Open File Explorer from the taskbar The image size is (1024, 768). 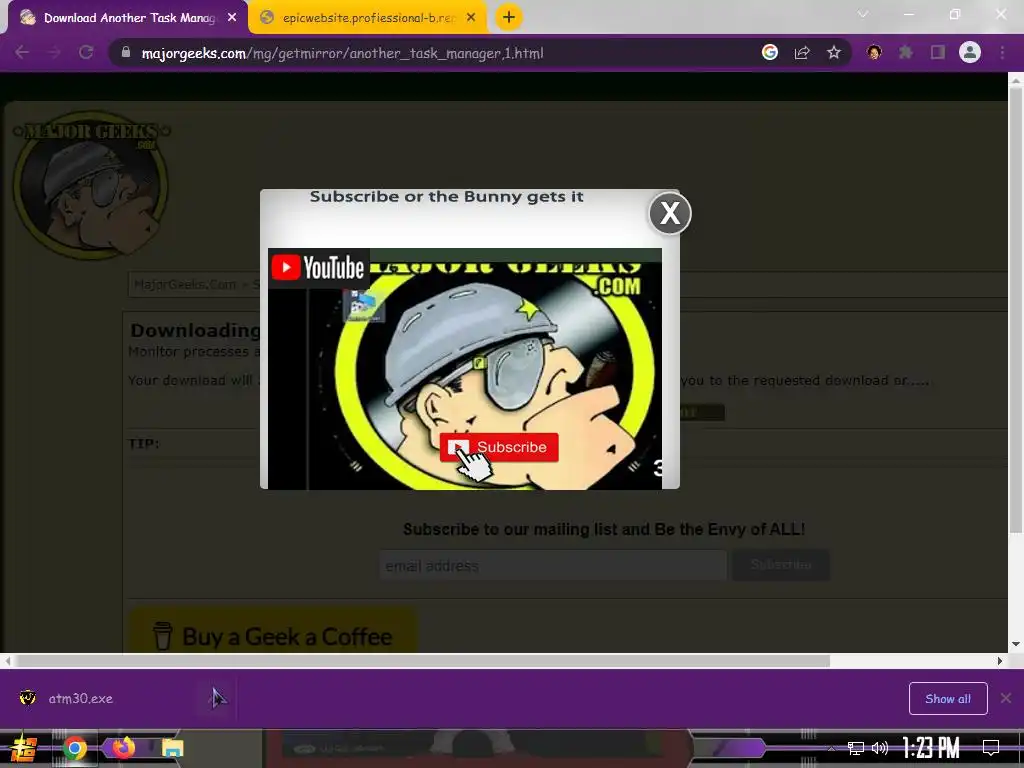(x=172, y=748)
